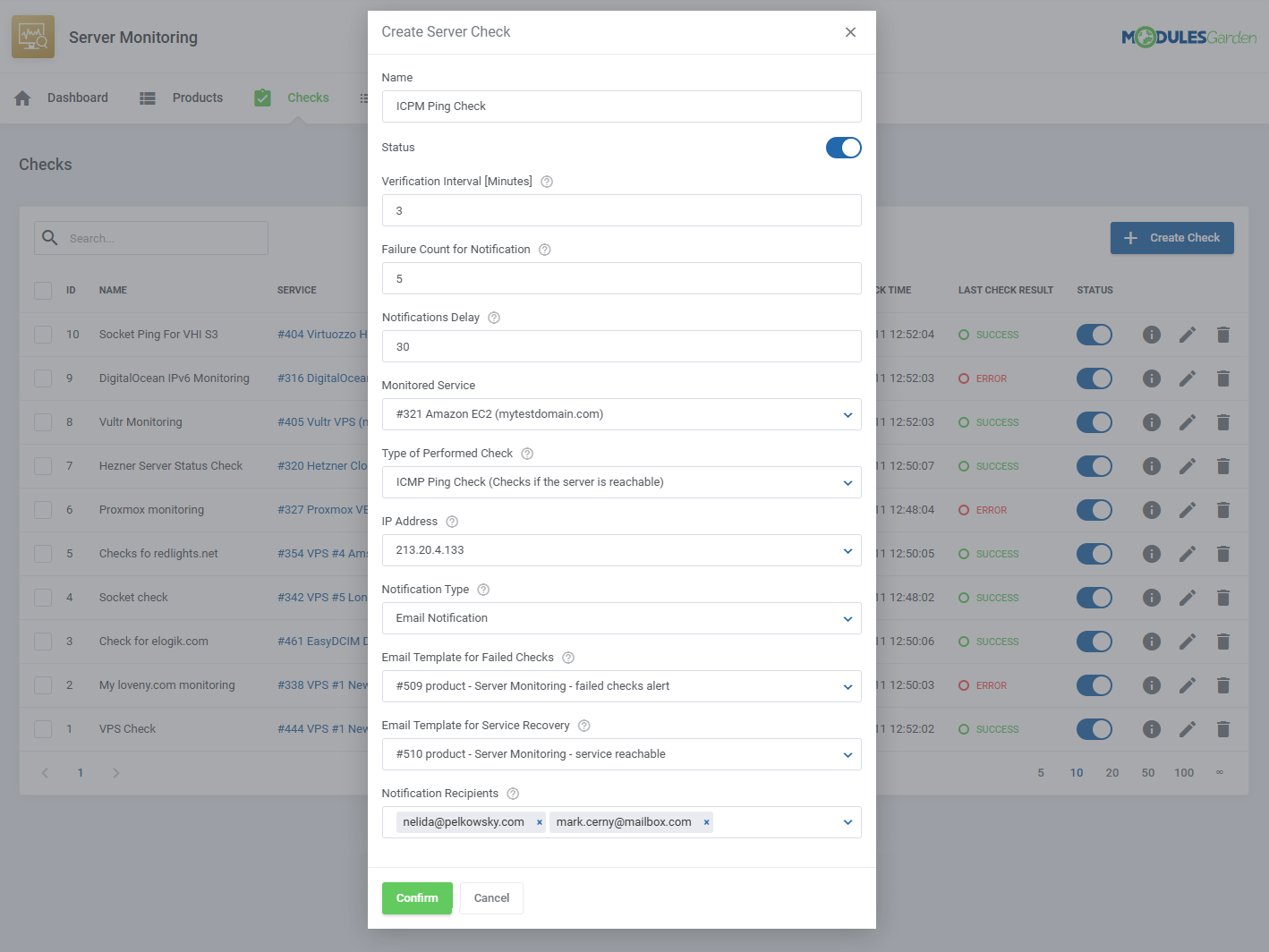
Task: Navigate to the Dashboard tab
Action: (x=78, y=98)
